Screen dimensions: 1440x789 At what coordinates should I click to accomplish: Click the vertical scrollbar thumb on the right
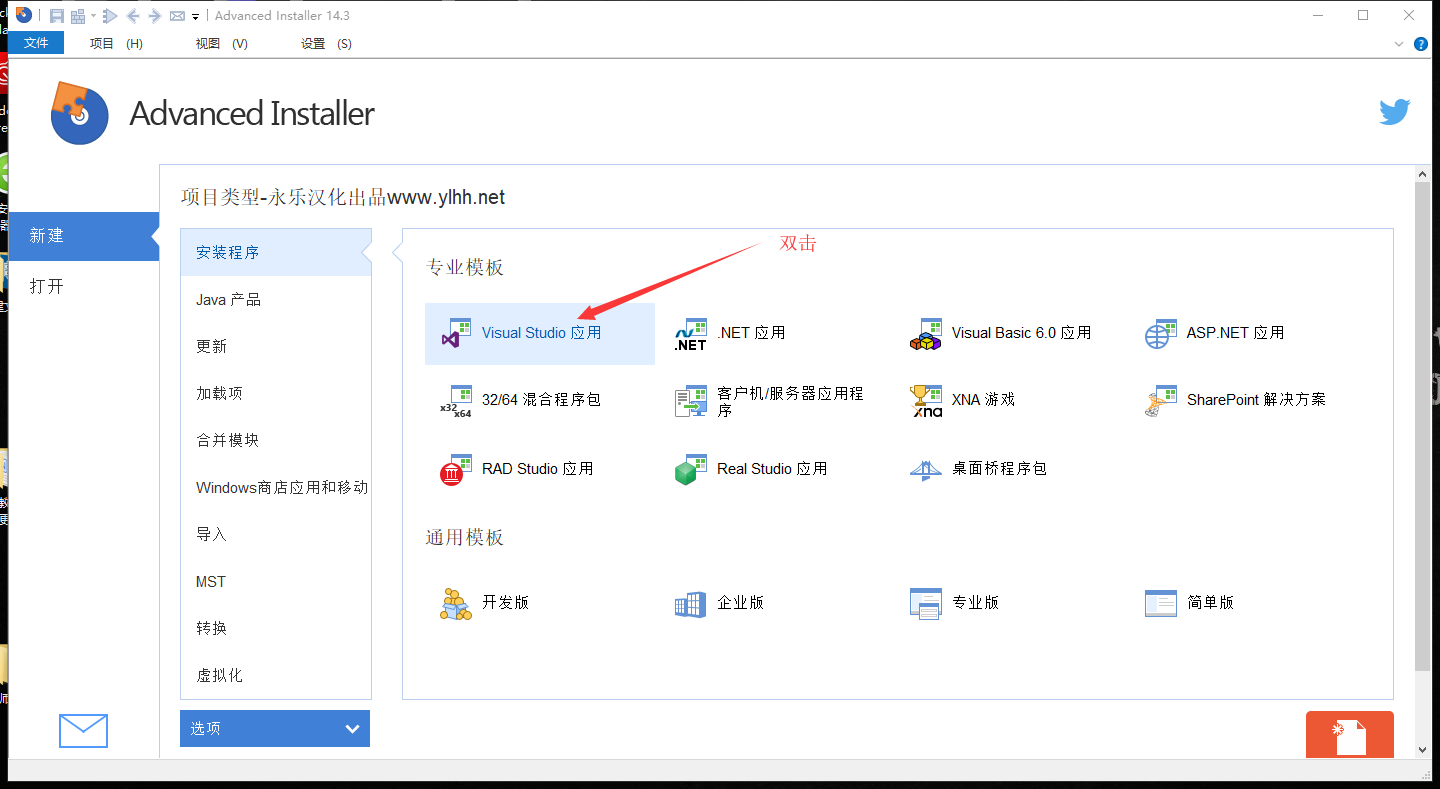coord(1423,426)
